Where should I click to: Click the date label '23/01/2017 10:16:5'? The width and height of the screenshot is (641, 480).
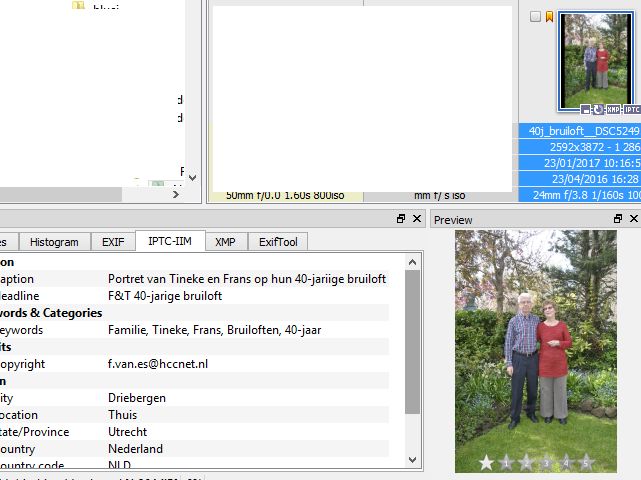pyautogui.click(x=592, y=163)
